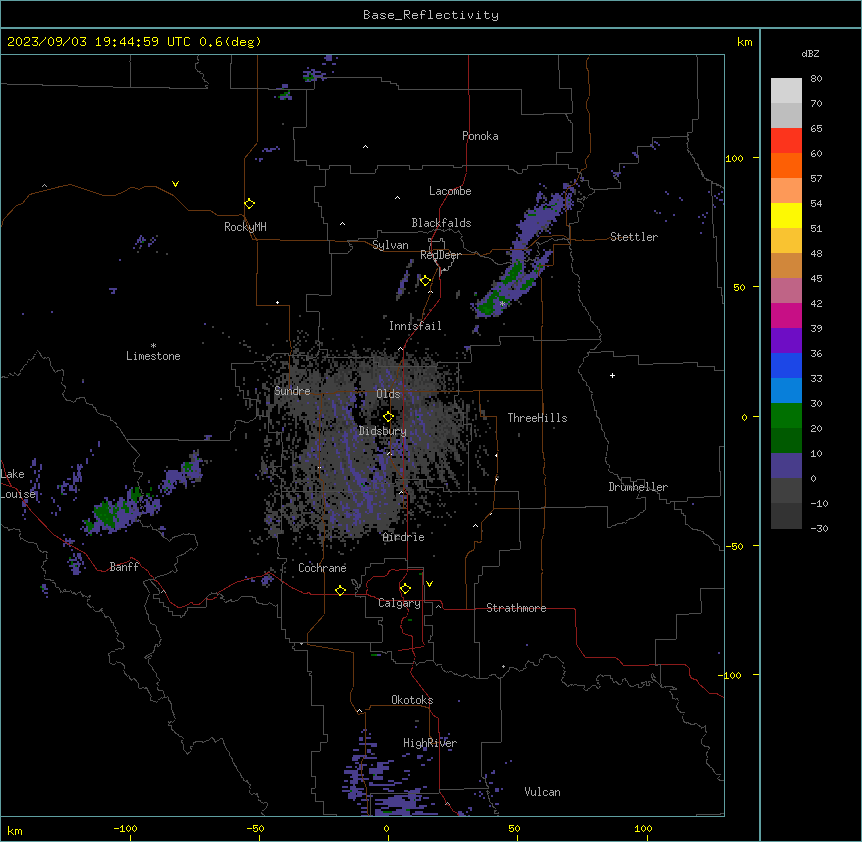Click the green echo cell north of Banff

click(104, 514)
